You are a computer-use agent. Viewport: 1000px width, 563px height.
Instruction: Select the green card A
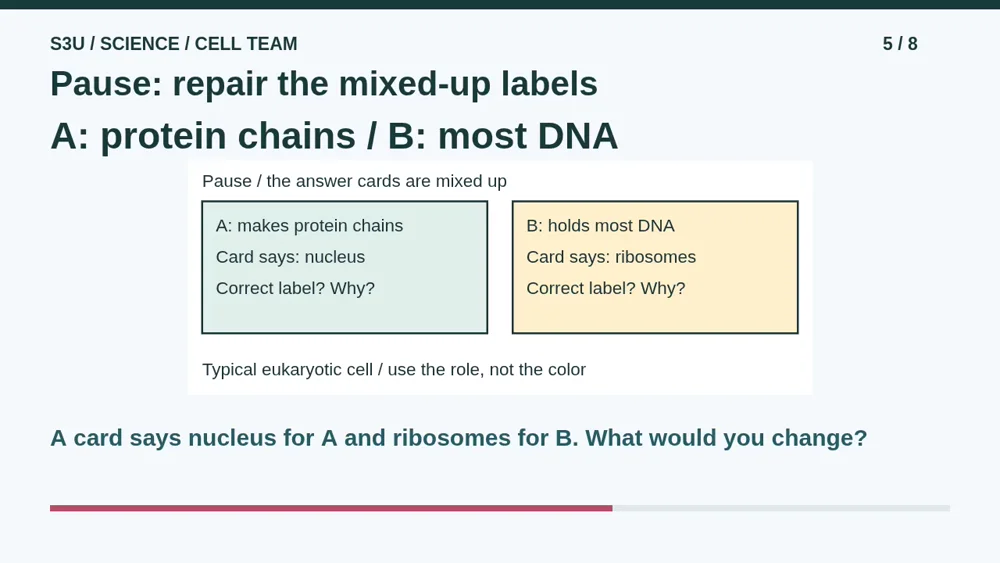[344, 267]
